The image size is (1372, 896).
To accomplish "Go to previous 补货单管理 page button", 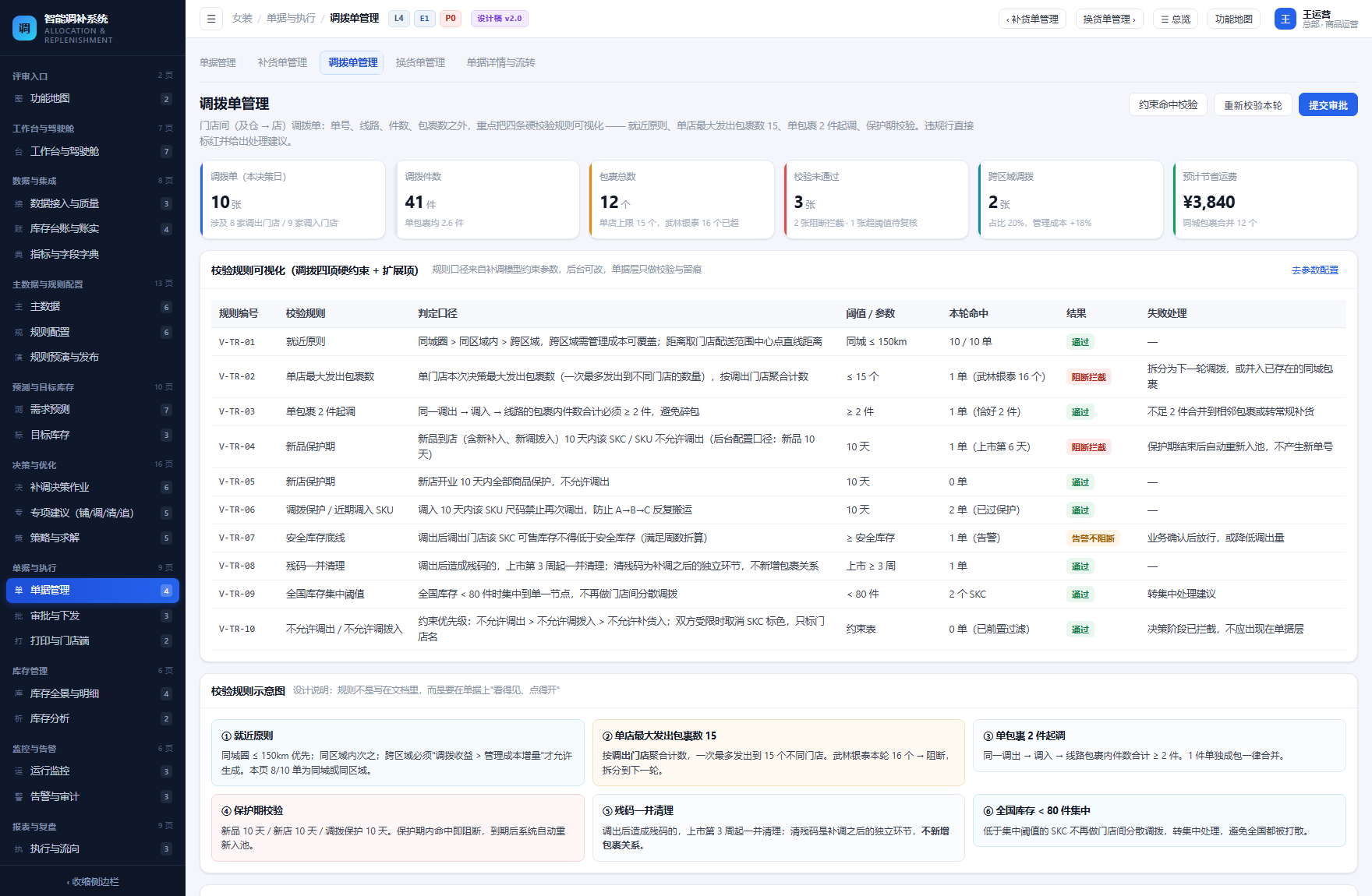I will point(1032,19).
